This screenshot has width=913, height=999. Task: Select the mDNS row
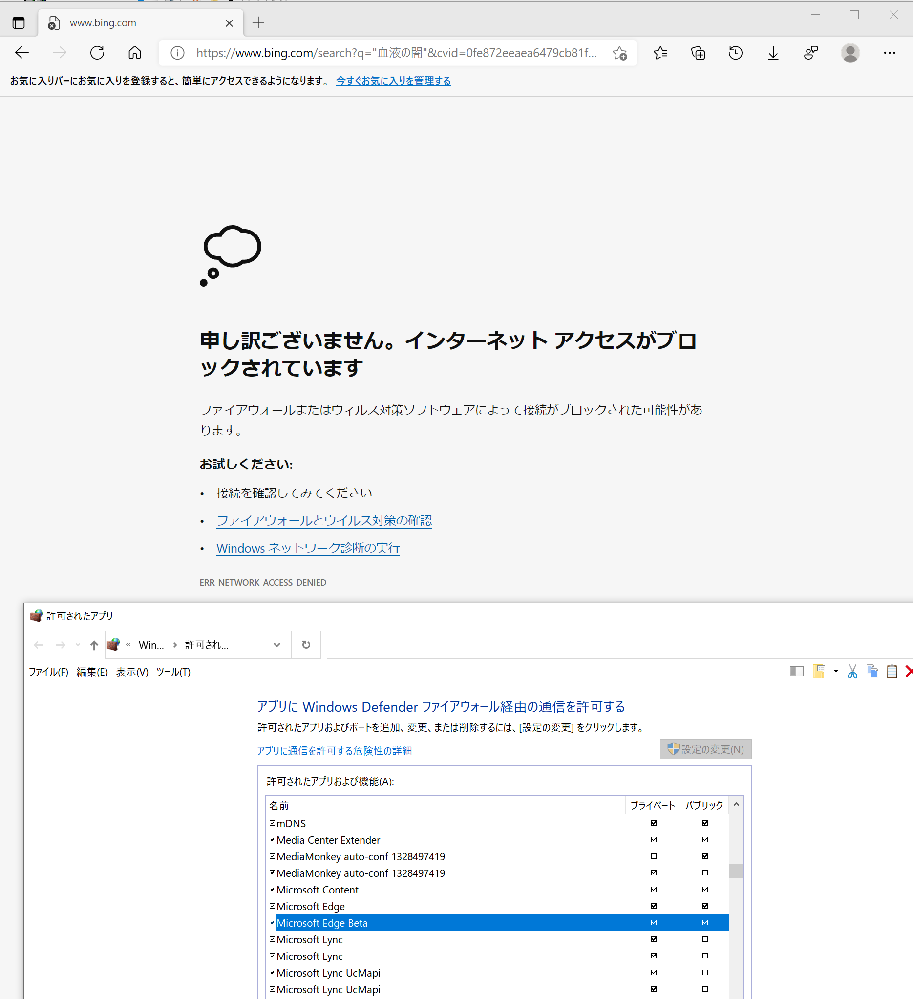click(x=498, y=823)
